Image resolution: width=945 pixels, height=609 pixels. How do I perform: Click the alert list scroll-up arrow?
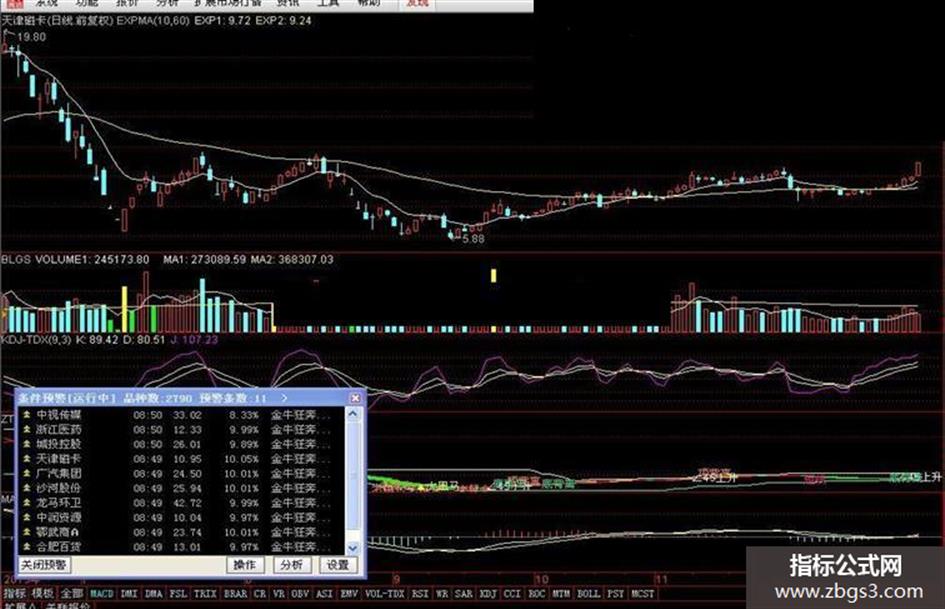[353, 414]
